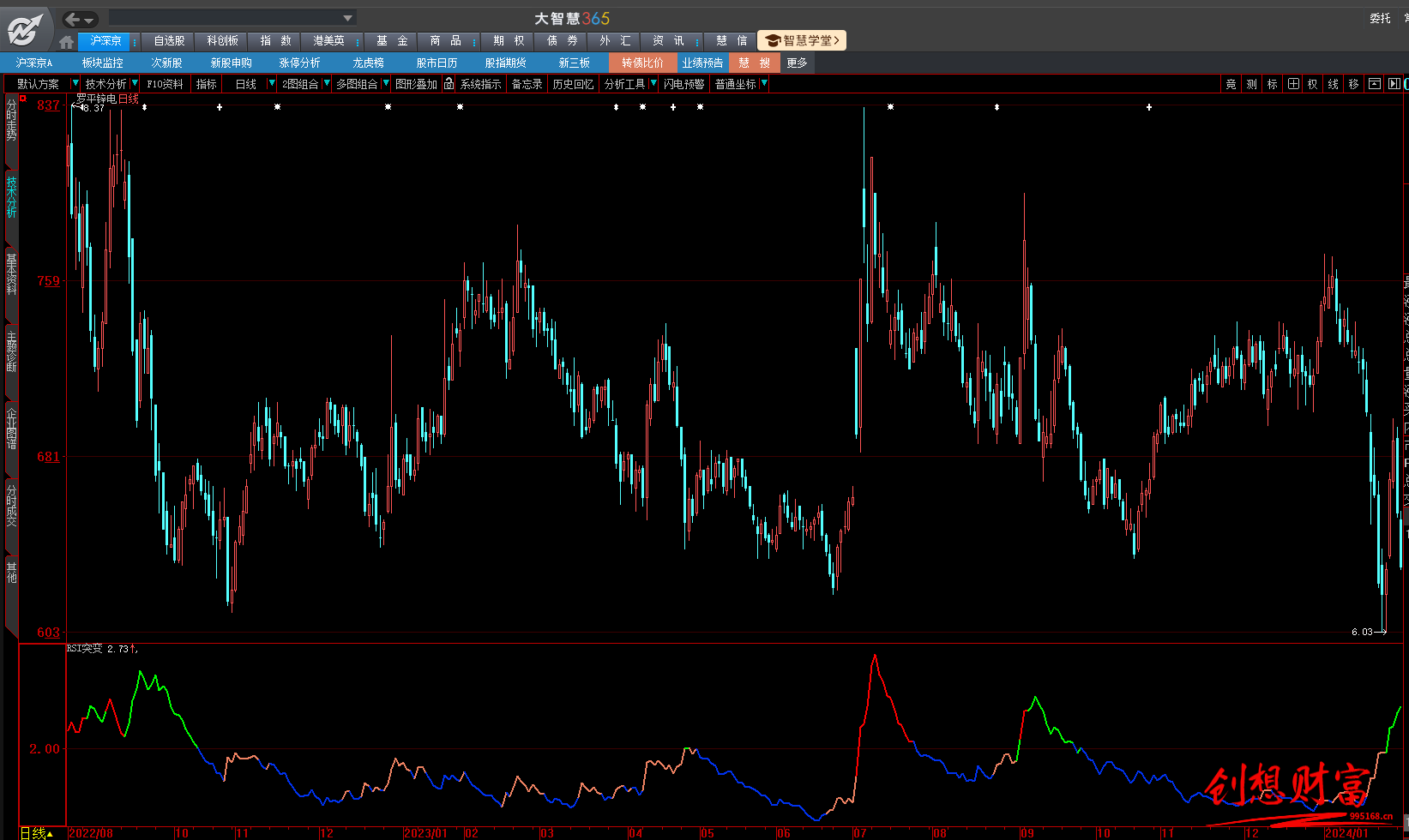
Task: Click the side panel toggle icon
Action: pos(1394,84)
